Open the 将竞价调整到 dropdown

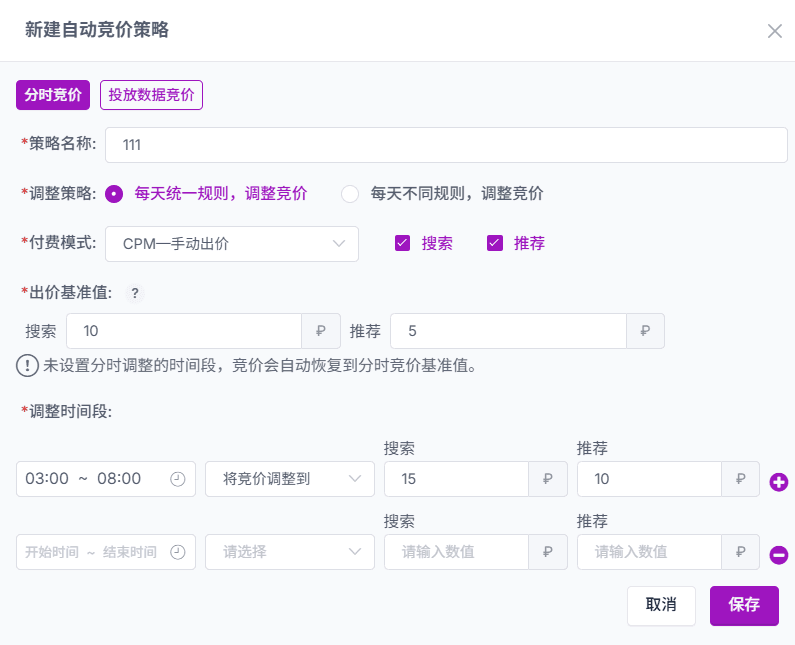(x=290, y=479)
